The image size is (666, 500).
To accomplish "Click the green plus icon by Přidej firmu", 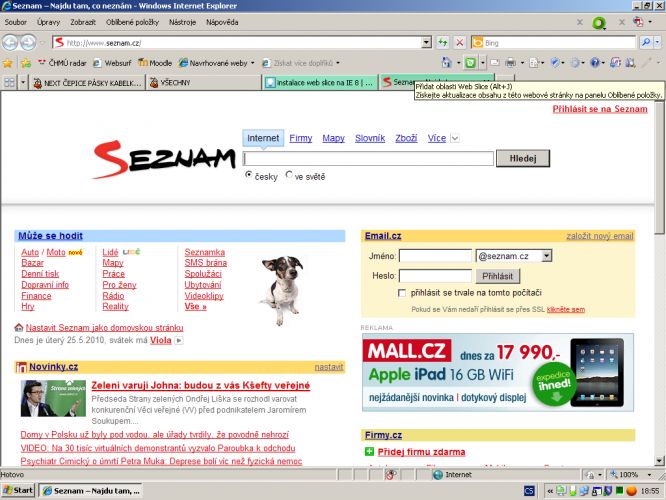I will tap(370, 452).
